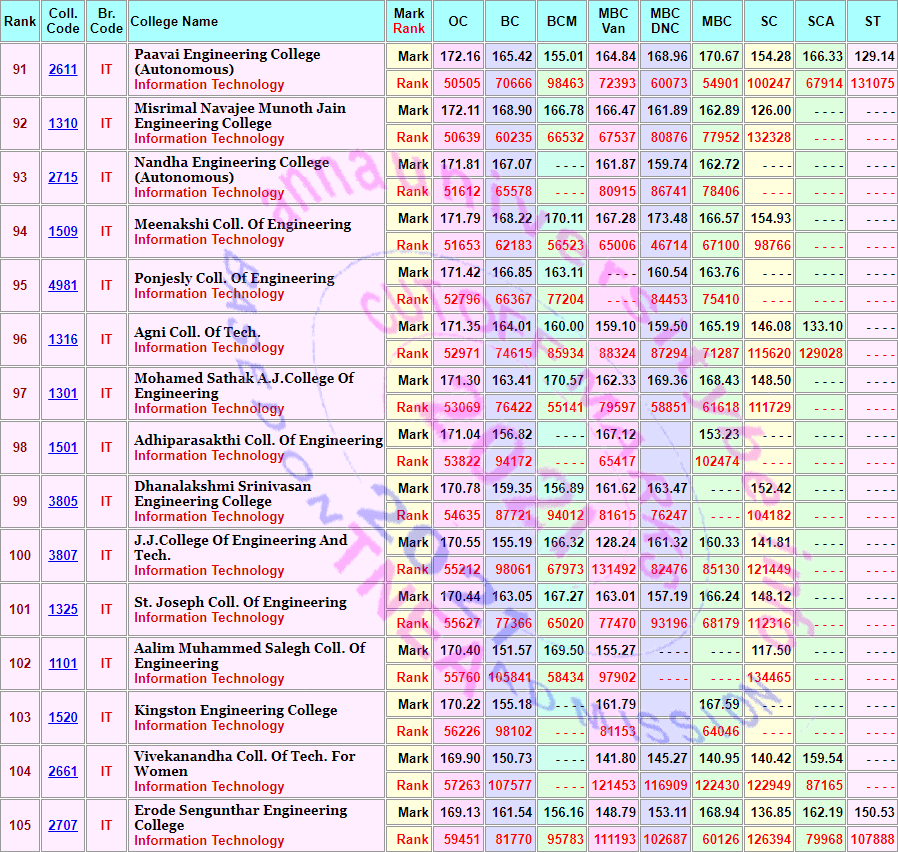This screenshot has height=852, width=898.
Task: Open college code 1310 link
Action: click(63, 123)
